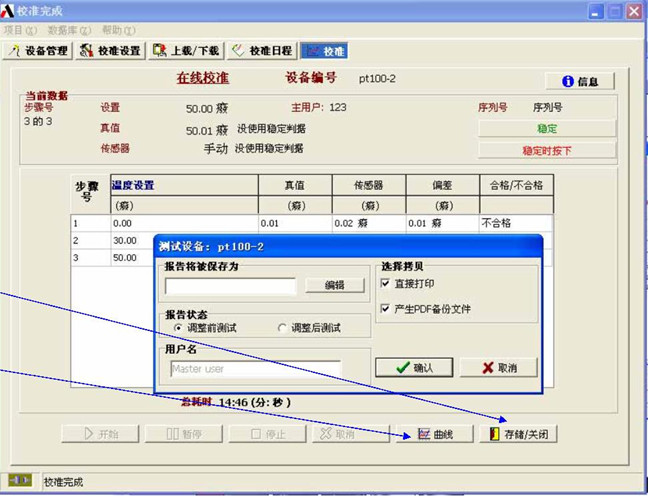The image size is (648, 496).
Task: Click the 0.02 sensor value cell
Action: point(369,224)
